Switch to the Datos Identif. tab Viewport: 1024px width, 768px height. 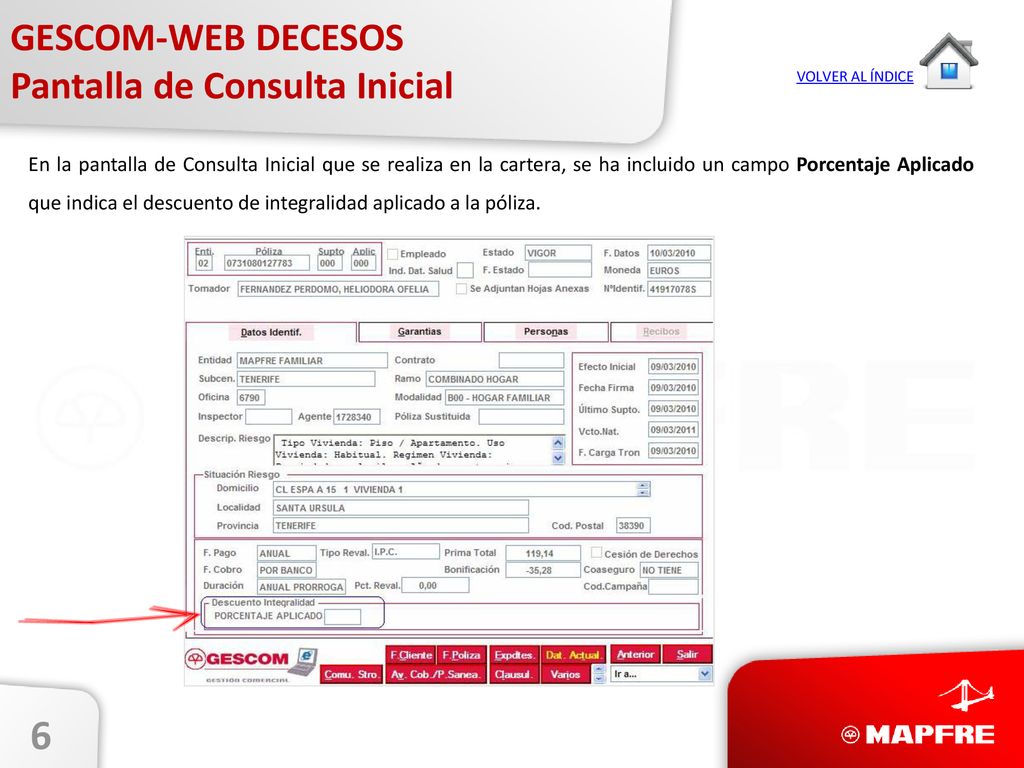pos(272,332)
